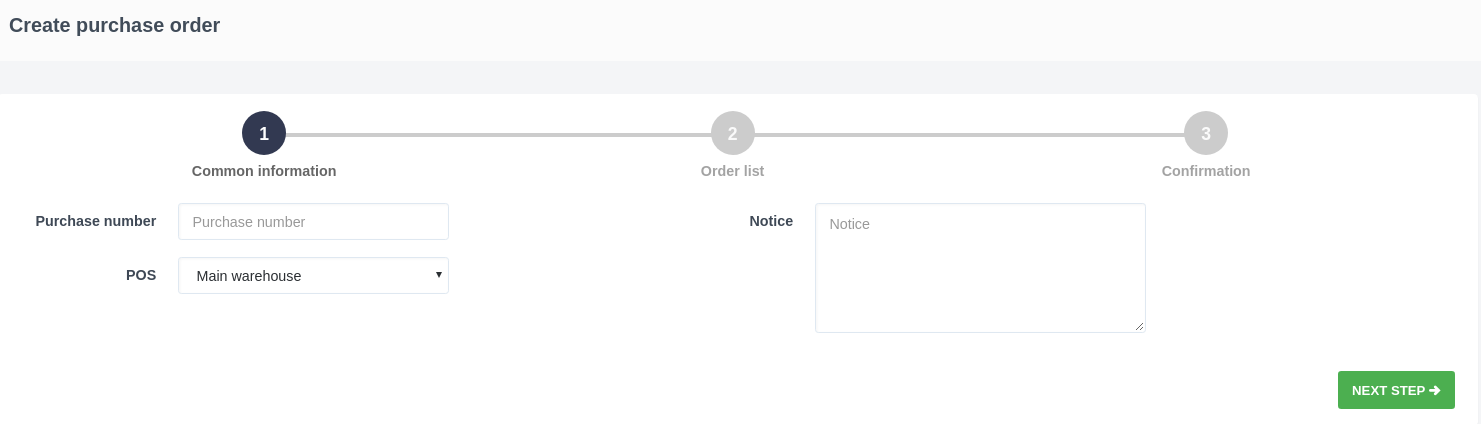
Task: Click the gray band below the page header
Action: point(740,77)
